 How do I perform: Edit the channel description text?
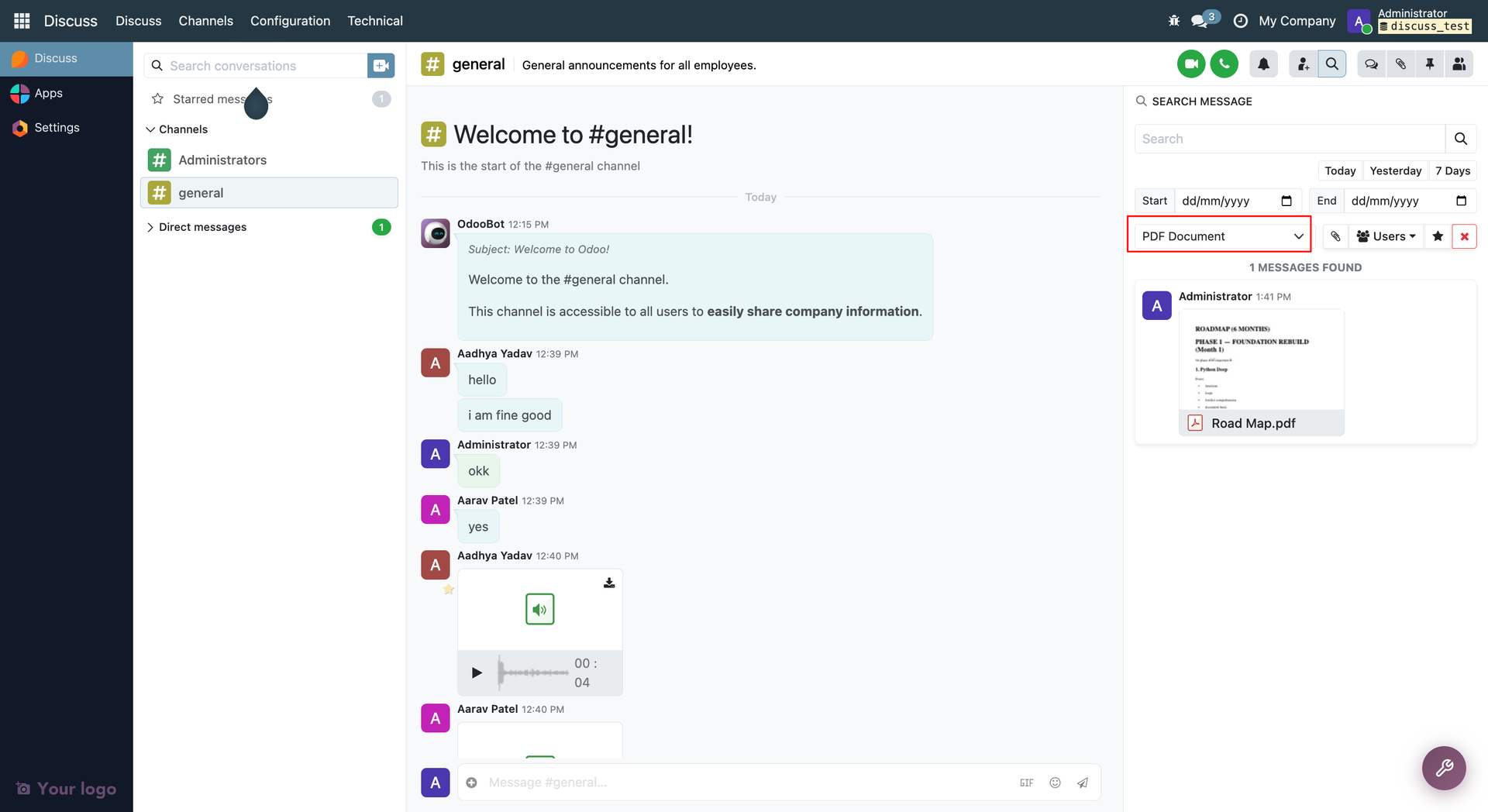639,65
